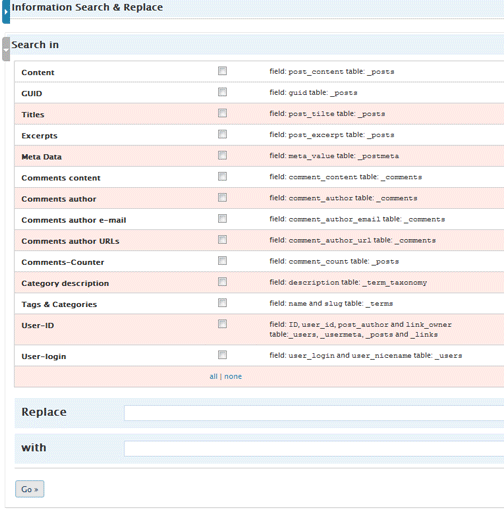The height and width of the screenshot is (511, 504).
Task: Click the Comments author URLs label
Action: tap(70, 241)
